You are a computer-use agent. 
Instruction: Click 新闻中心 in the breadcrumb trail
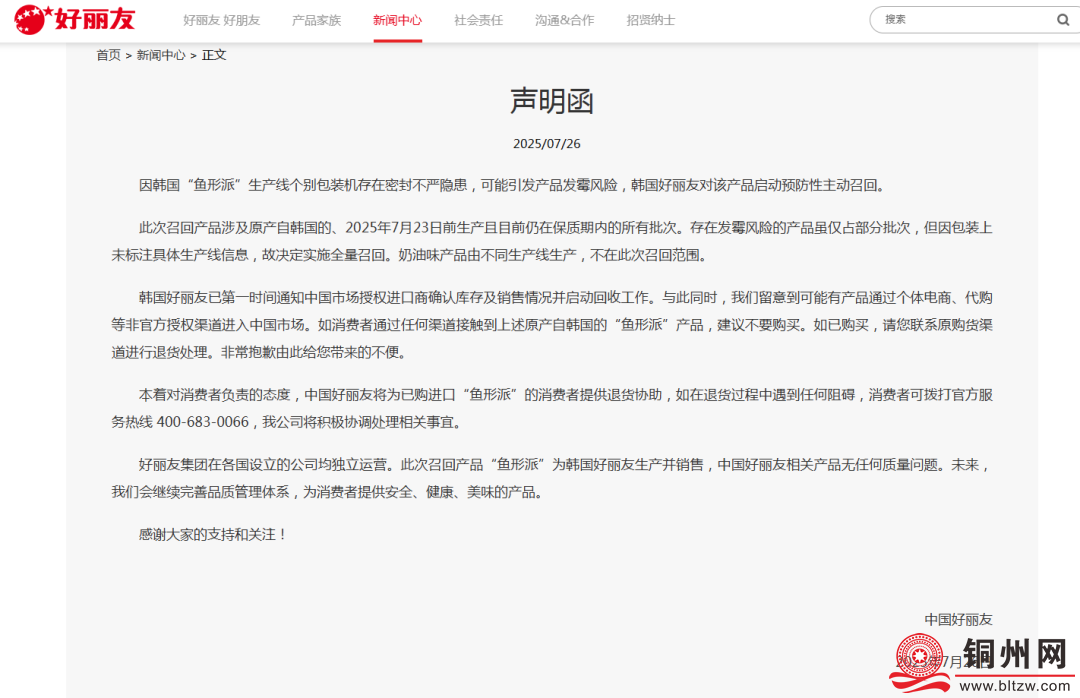point(161,55)
